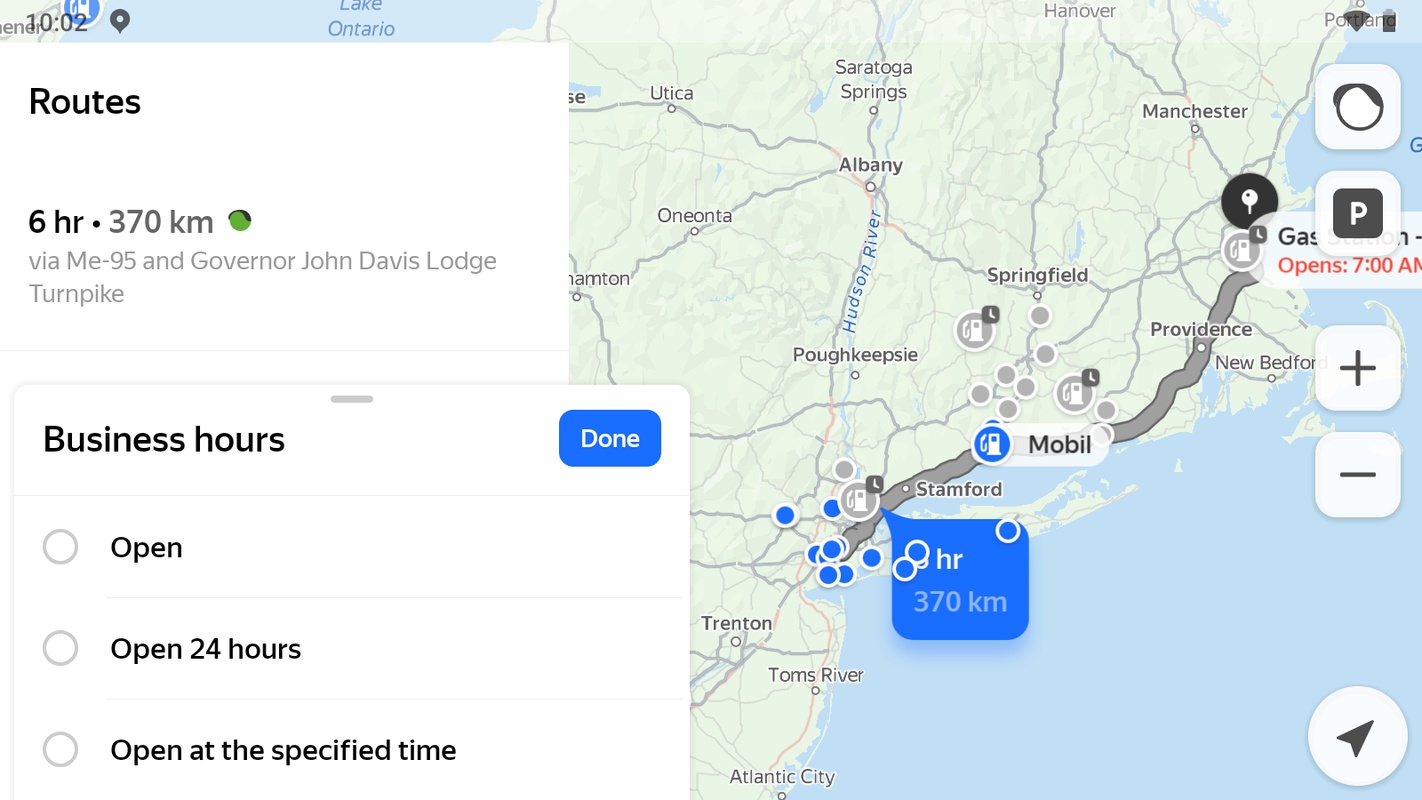
Task: Select the Mobil gas station marker
Action: click(991, 444)
